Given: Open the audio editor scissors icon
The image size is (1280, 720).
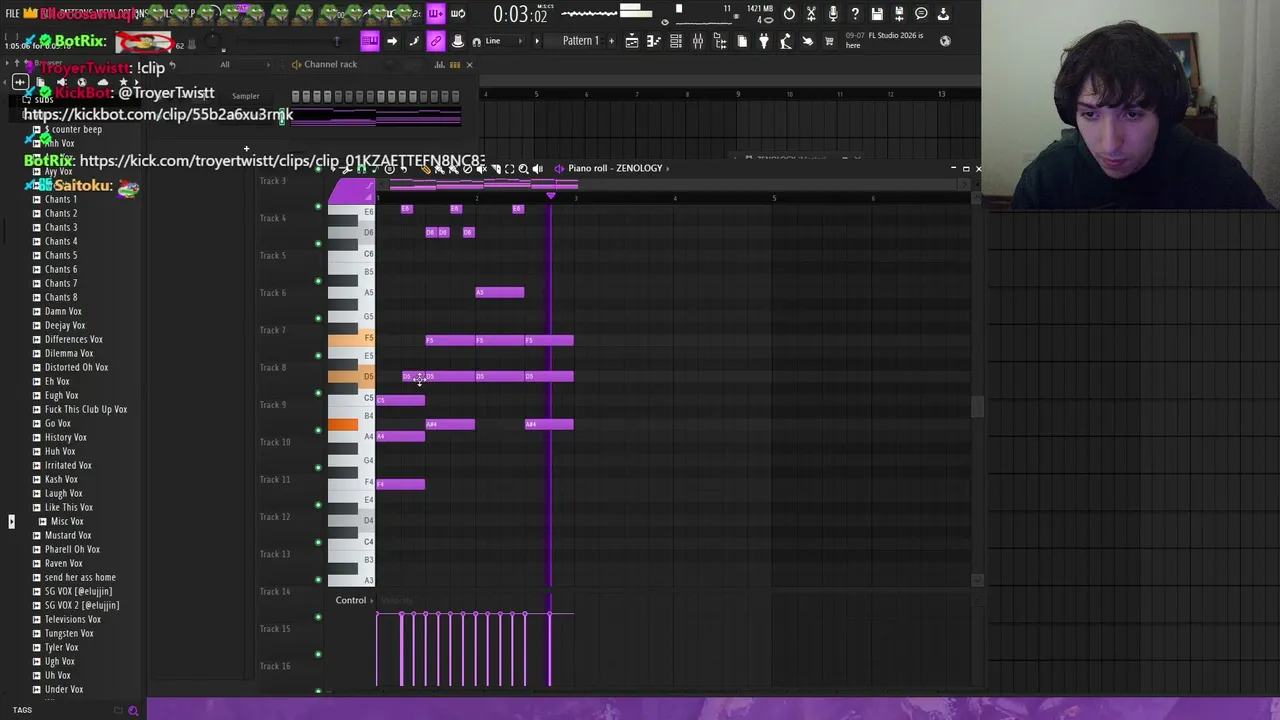Looking at the screenshot, I should coord(811,13).
